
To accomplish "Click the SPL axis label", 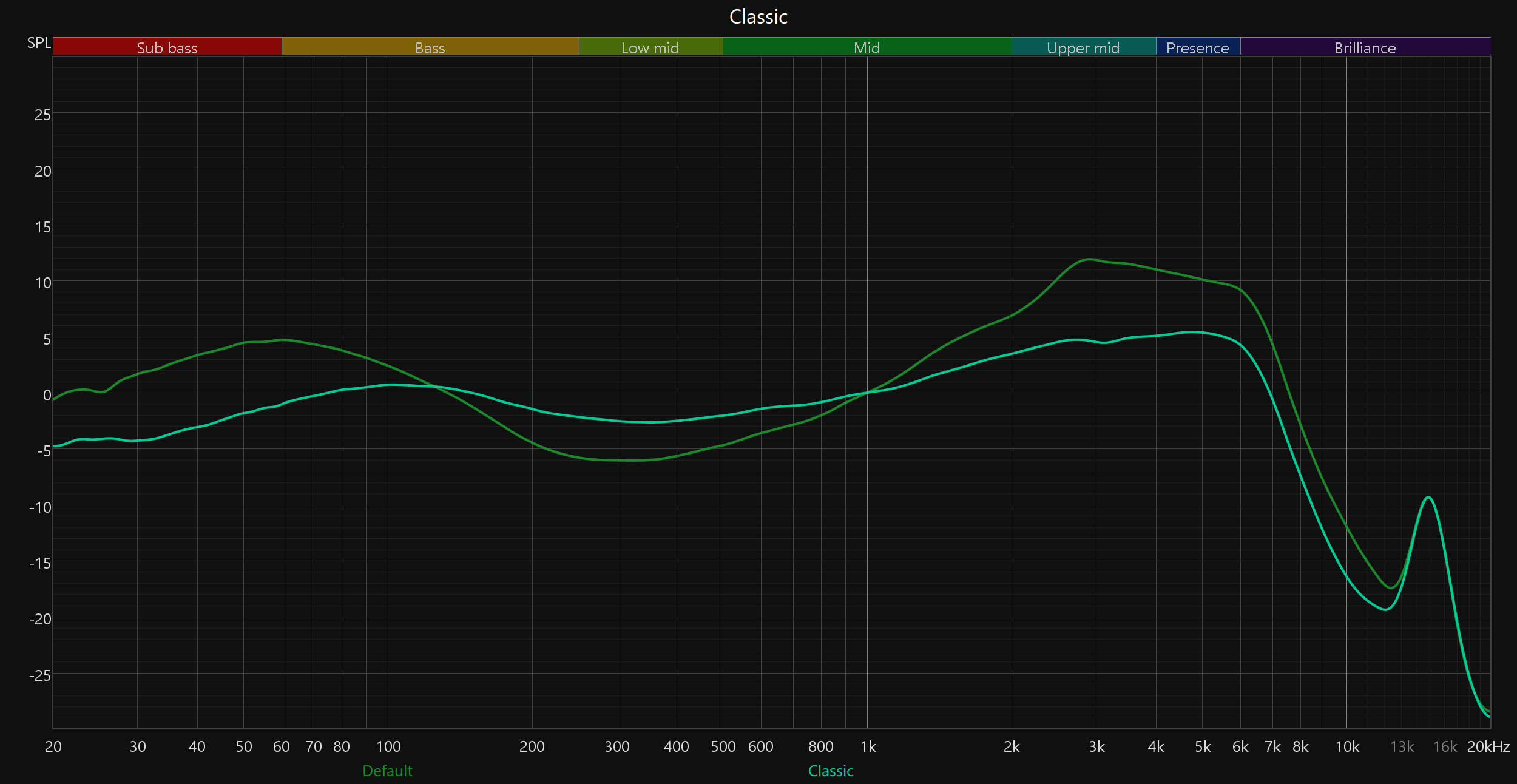I will (x=39, y=43).
